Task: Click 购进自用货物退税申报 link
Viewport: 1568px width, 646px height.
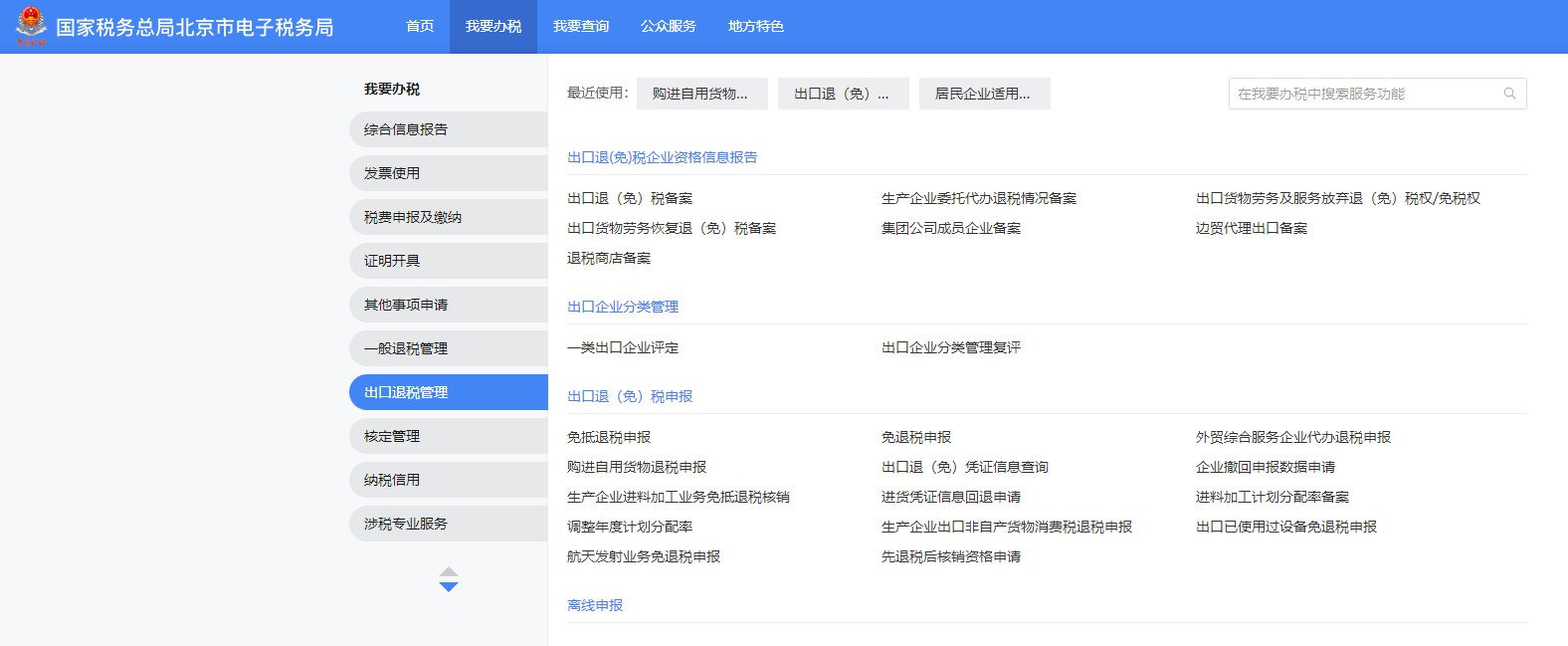Action: click(637, 467)
